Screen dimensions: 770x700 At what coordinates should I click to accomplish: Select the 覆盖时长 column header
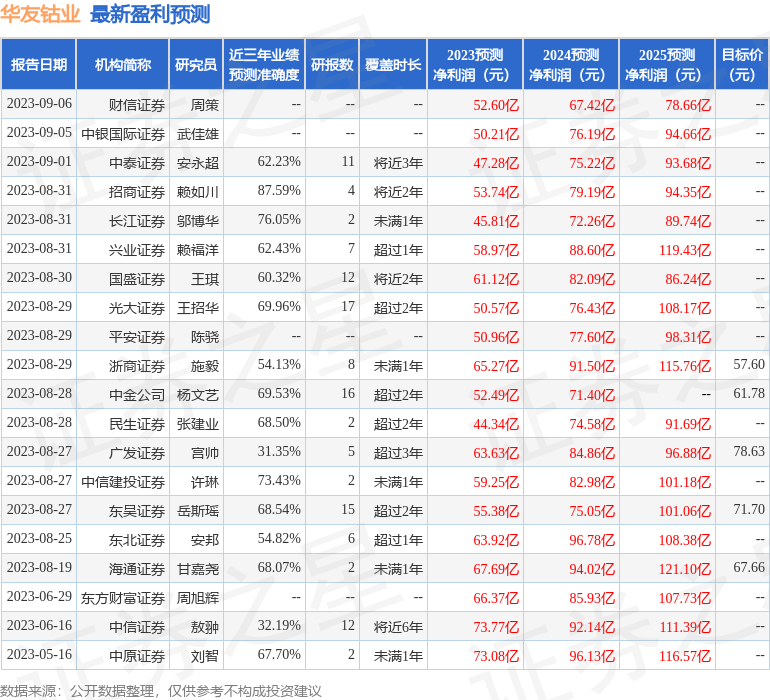[393, 64]
